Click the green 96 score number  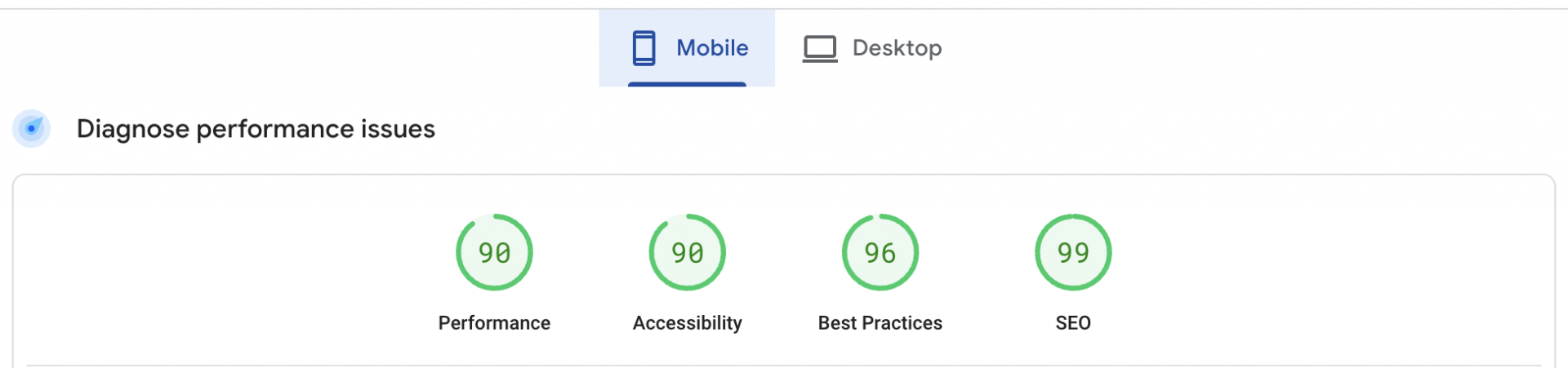tap(880, 253)
